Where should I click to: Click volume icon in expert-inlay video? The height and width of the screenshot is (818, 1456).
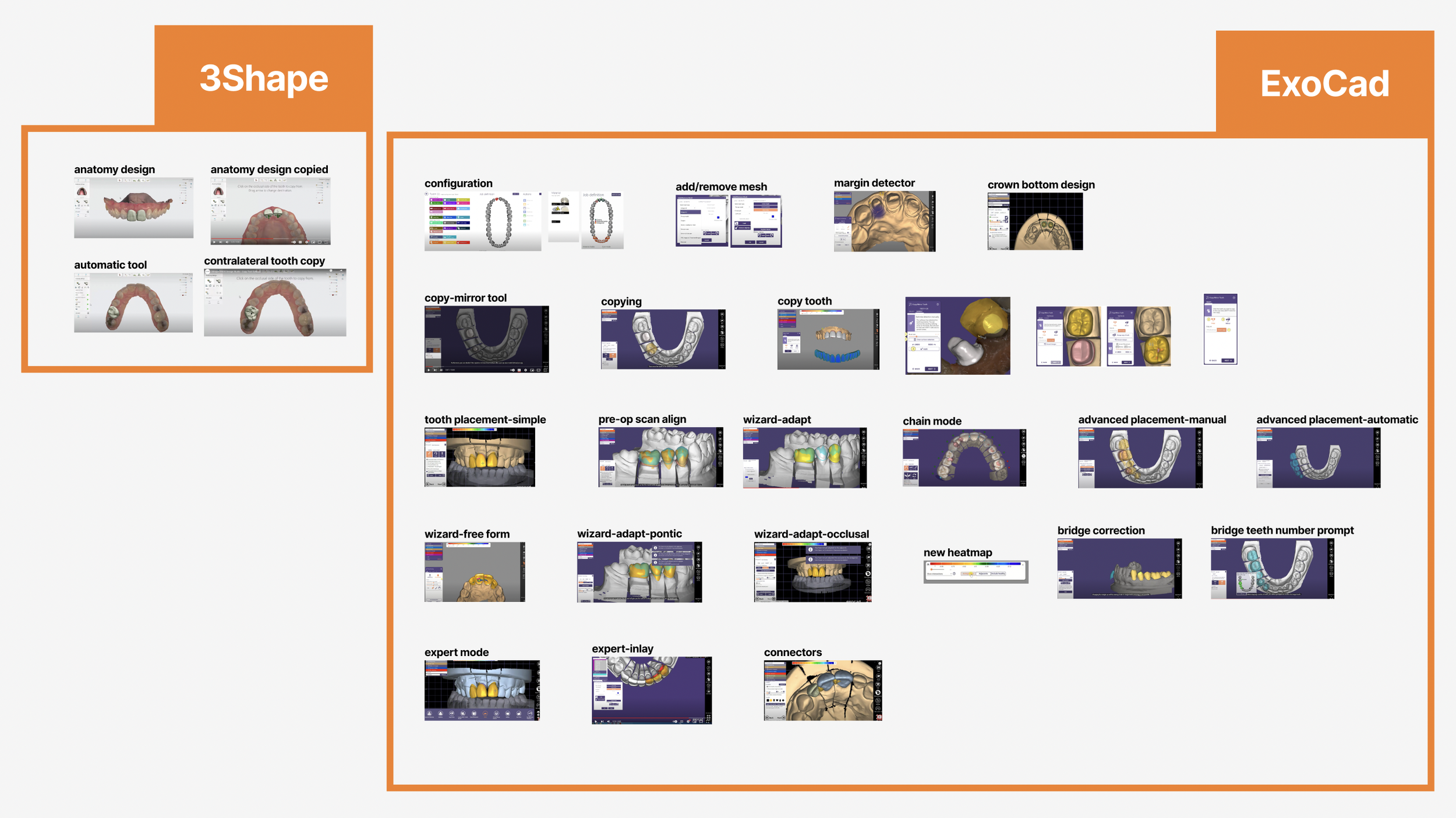(x=609, y=721)
